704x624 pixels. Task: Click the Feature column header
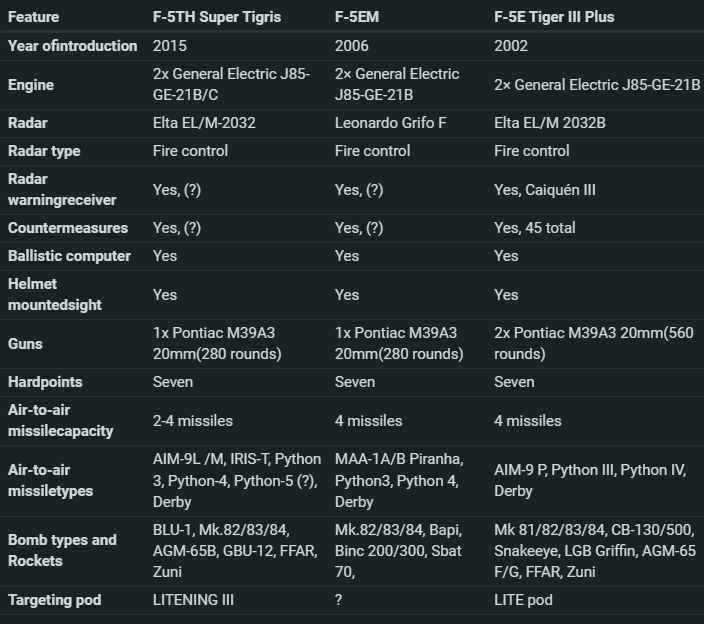[34, 17]
